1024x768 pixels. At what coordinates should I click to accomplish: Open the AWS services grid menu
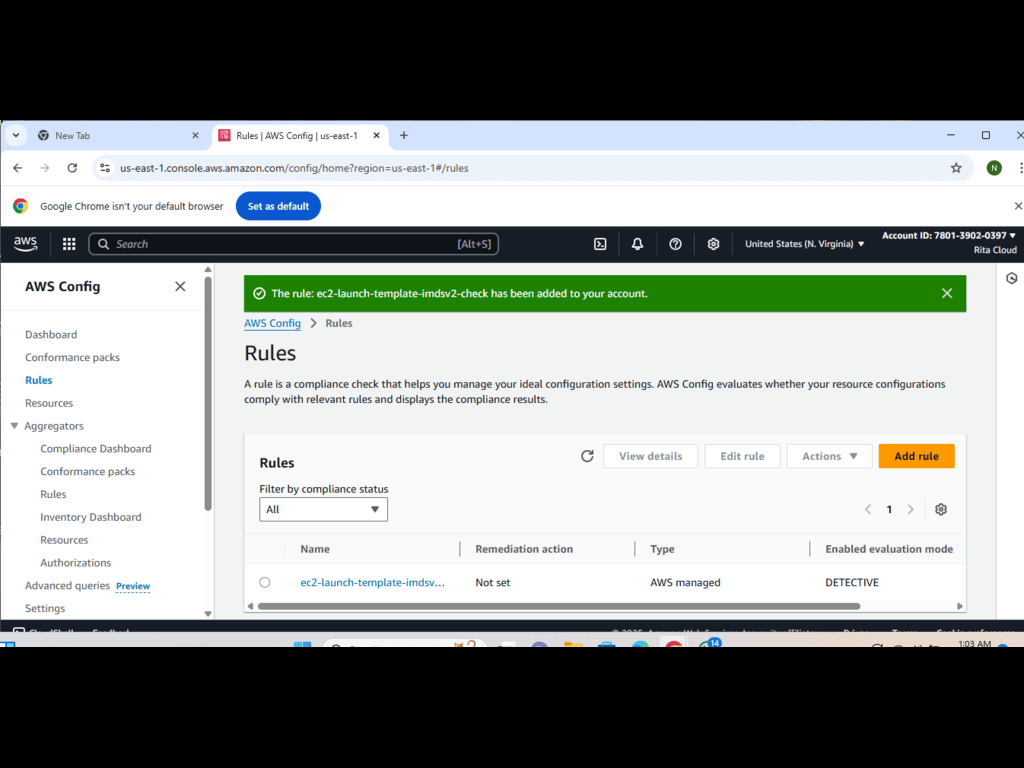click(69, 244)
